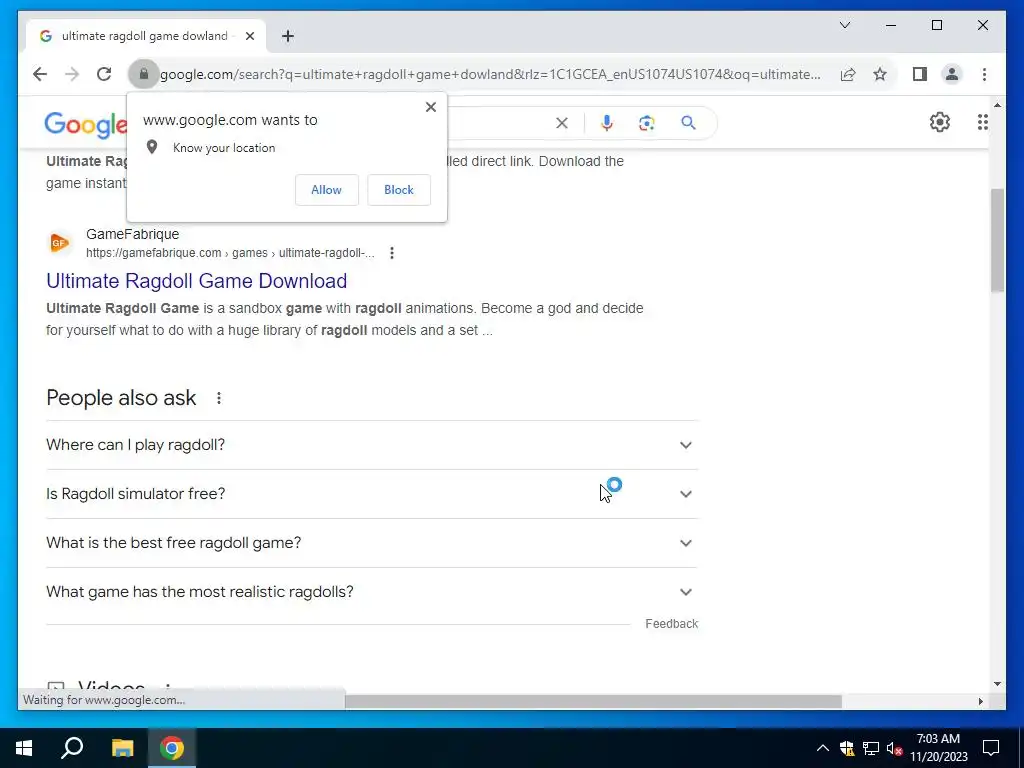Open Chrome's three-dot menu

click(x=984, y=74)
